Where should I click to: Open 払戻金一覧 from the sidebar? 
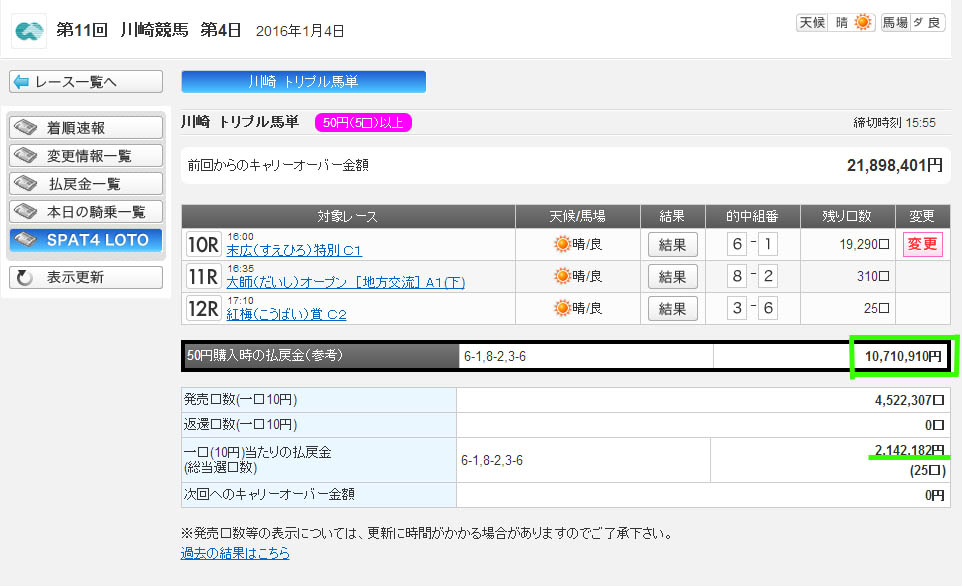(x=85, y=184)
